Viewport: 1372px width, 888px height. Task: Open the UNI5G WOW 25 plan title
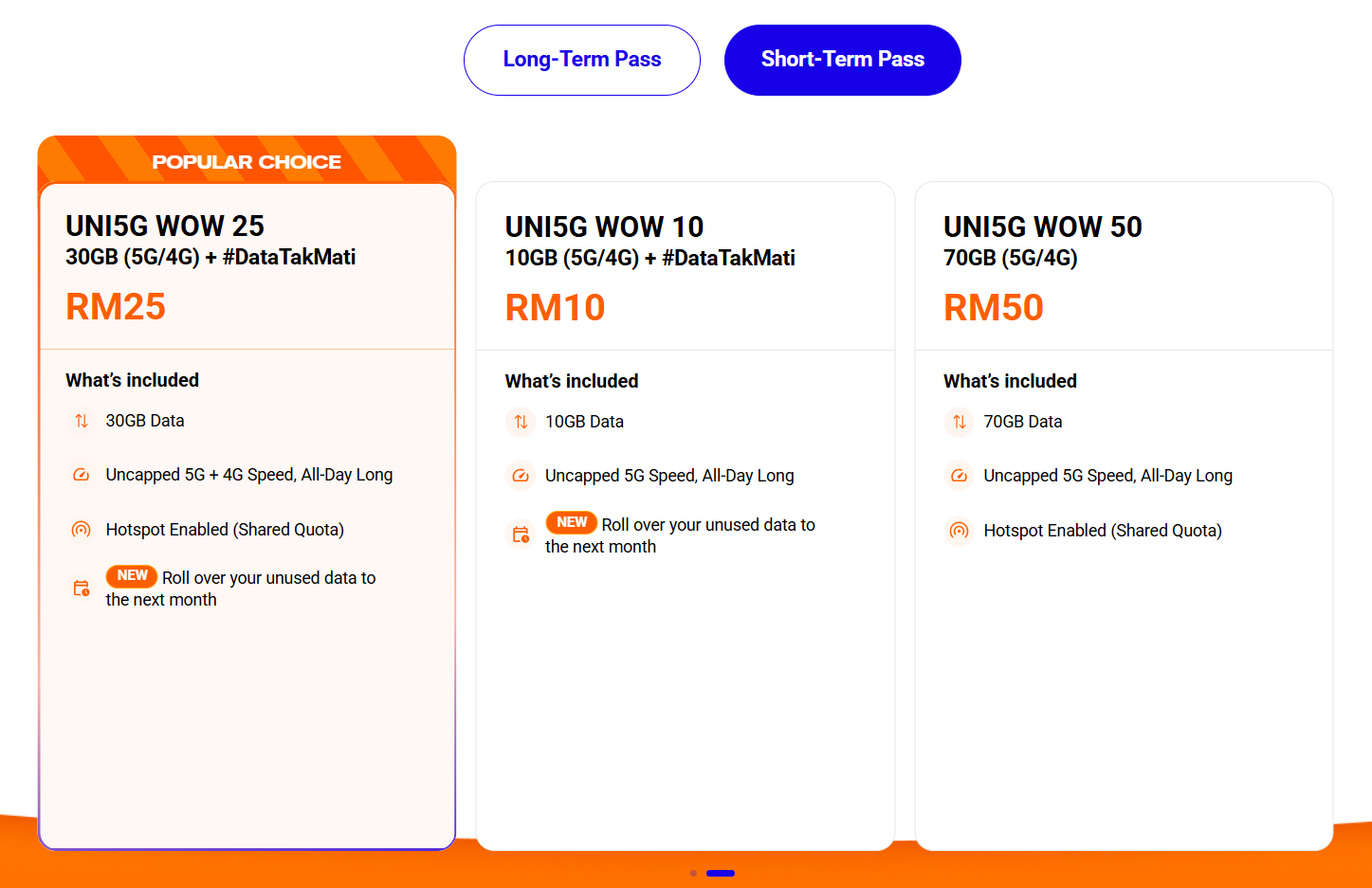[165, 226]
